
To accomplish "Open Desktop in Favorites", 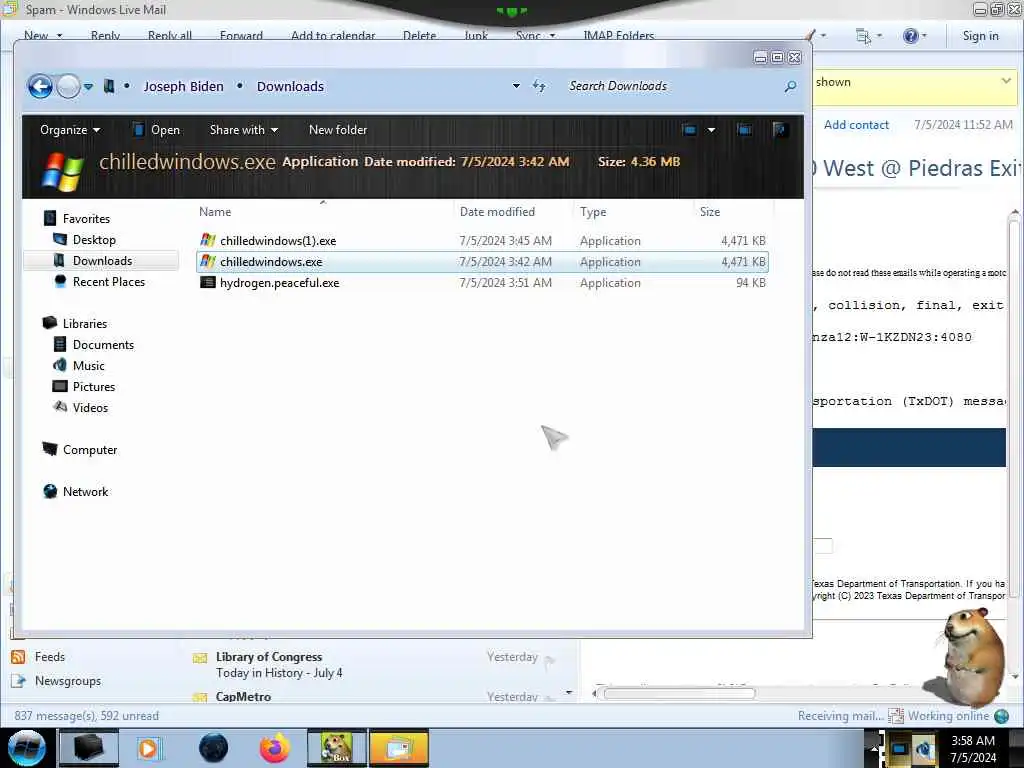I will coord(94,240).
